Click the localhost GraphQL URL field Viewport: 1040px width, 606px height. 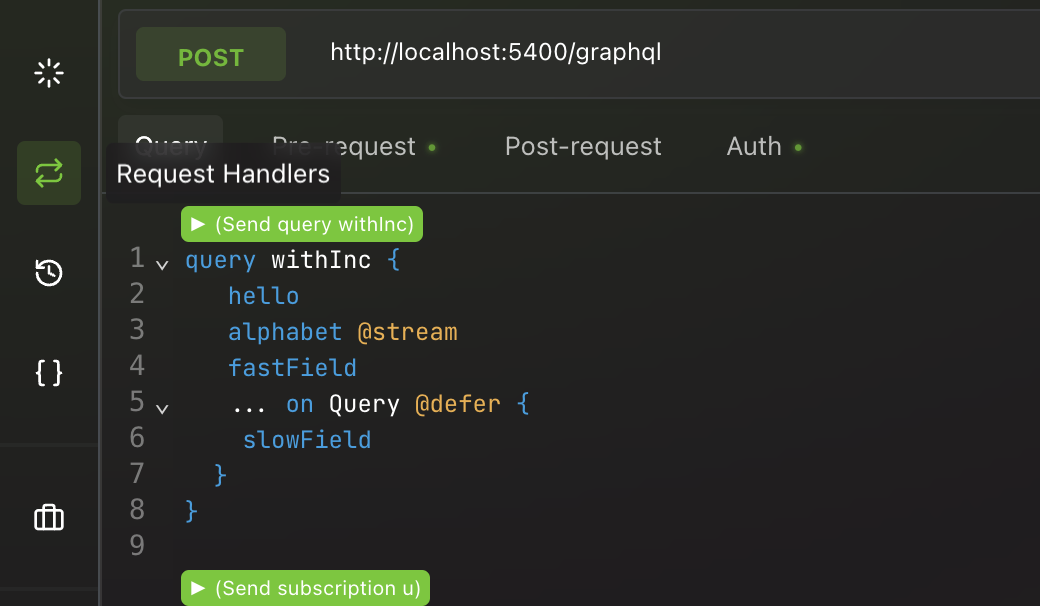(x=496, y=52)
